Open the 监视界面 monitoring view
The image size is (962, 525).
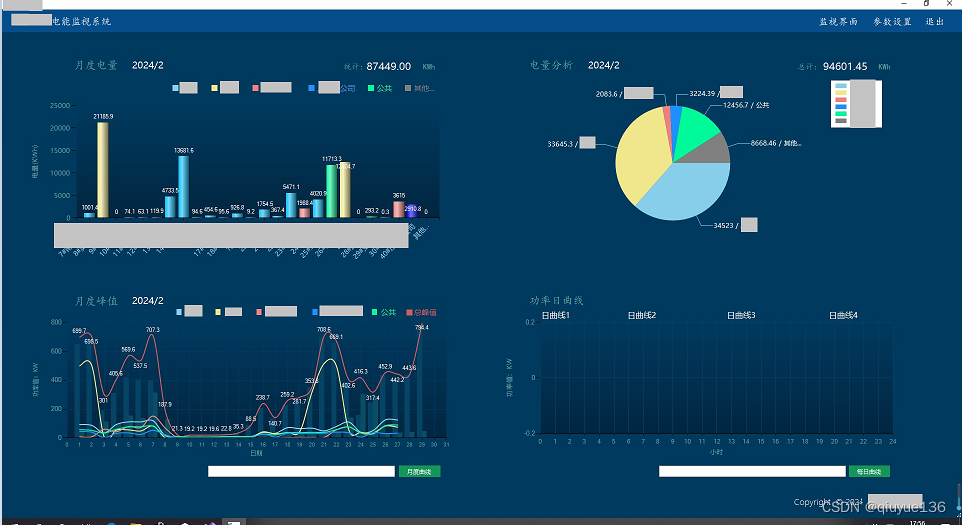coord(838,21)
